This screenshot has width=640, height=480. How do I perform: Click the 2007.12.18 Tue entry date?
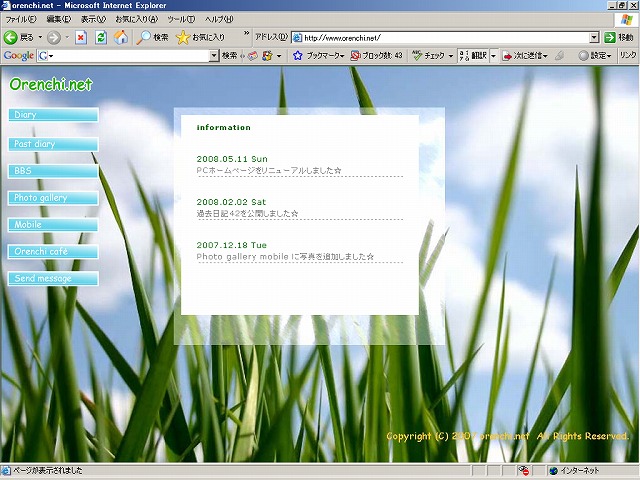click(x=231, y=245)
